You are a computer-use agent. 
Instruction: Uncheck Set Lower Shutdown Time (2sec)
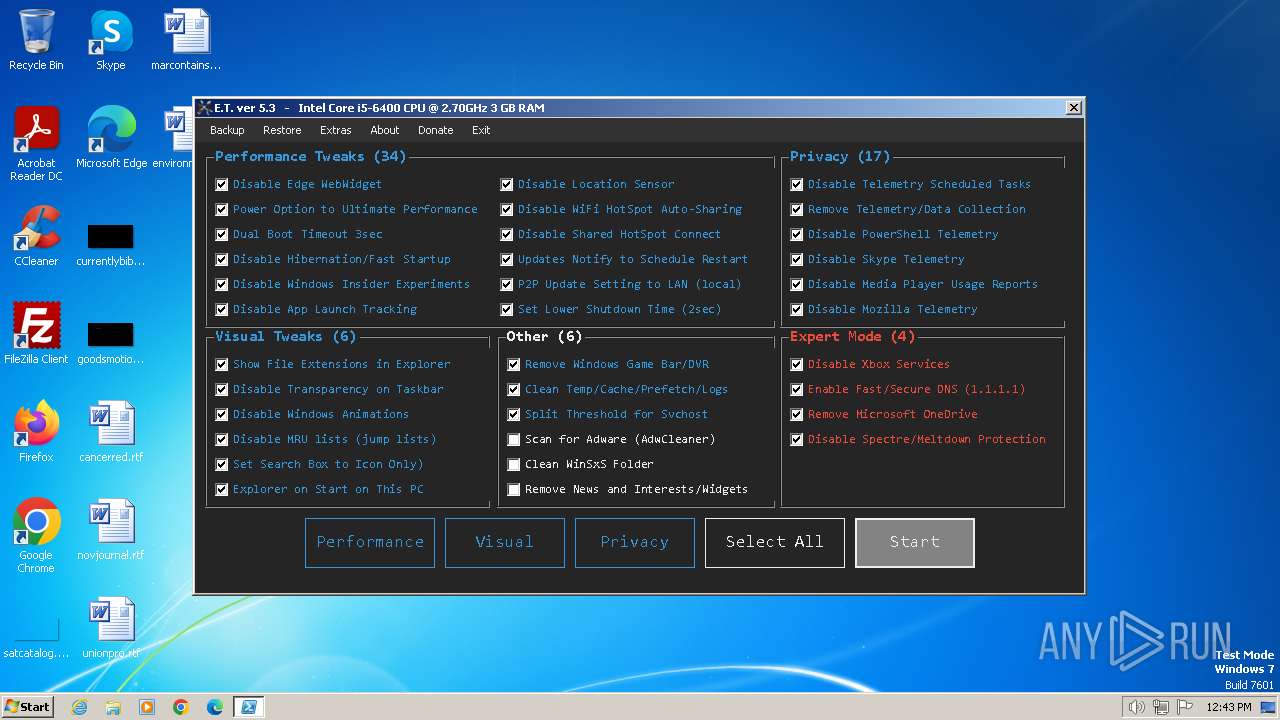pyautogui.click(x=507, y=310)
